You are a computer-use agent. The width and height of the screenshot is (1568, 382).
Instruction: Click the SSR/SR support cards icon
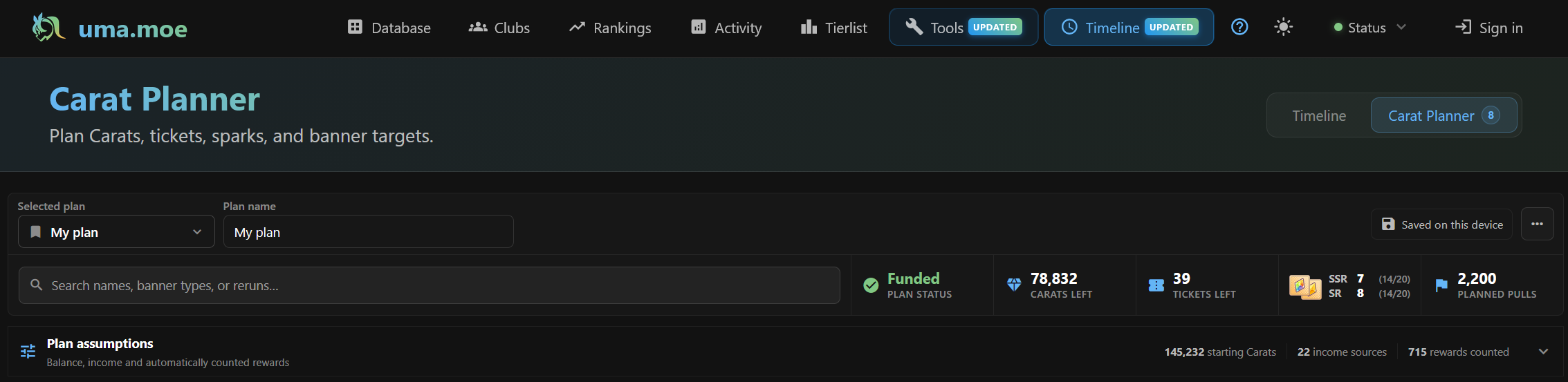click(x=1305, y=286)
